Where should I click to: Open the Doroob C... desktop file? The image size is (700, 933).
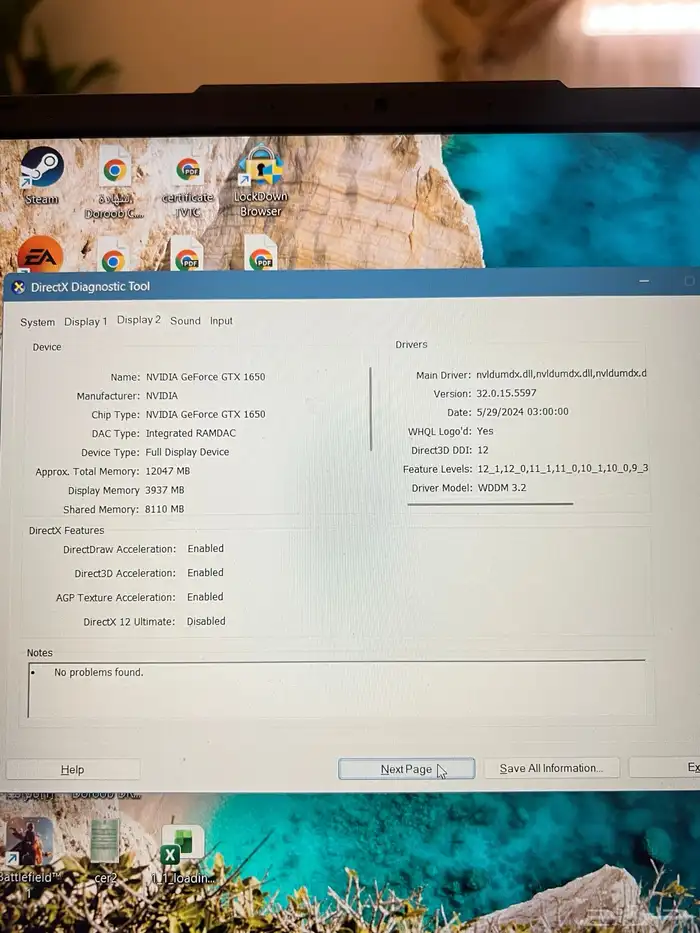[x=114, y=183]
